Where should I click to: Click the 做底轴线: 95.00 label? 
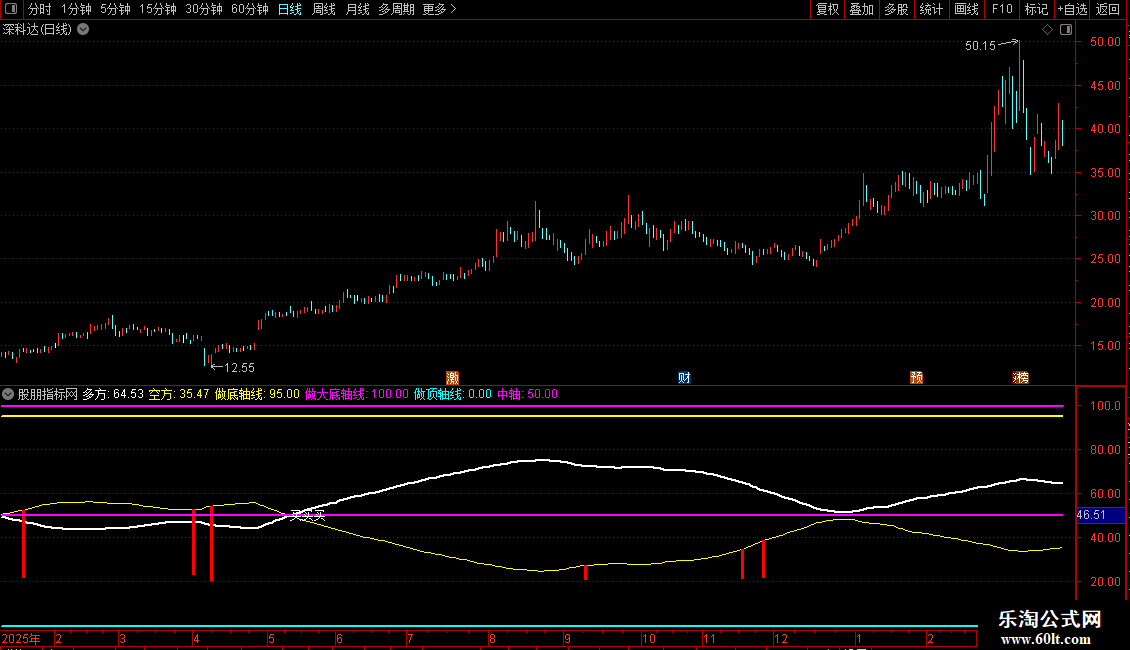point(257,394)
